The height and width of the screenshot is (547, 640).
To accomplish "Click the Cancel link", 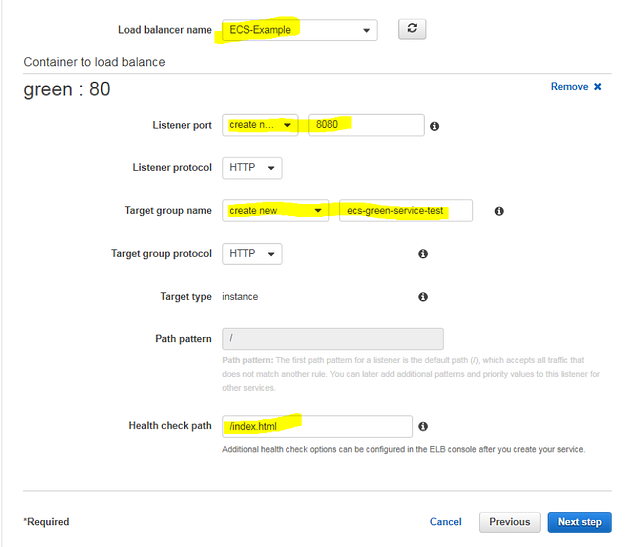I will pos(445,522).
